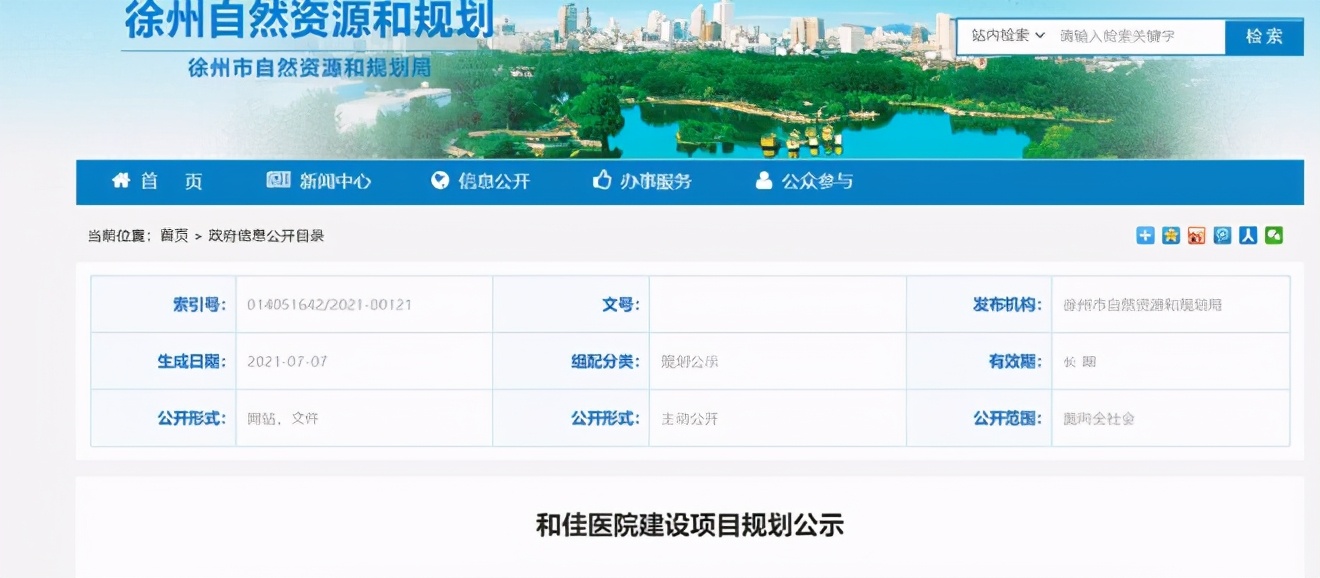Click the blue QQ share icon
This screenshot has height=578, width=1320.
coord(1222,233)
